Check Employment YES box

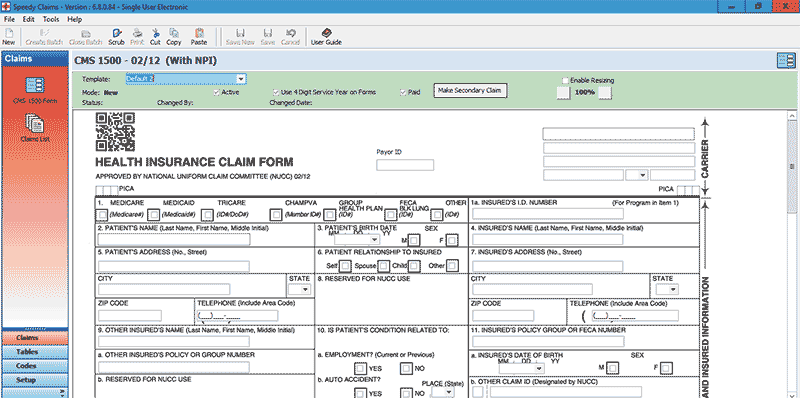(x=360, y=368)
